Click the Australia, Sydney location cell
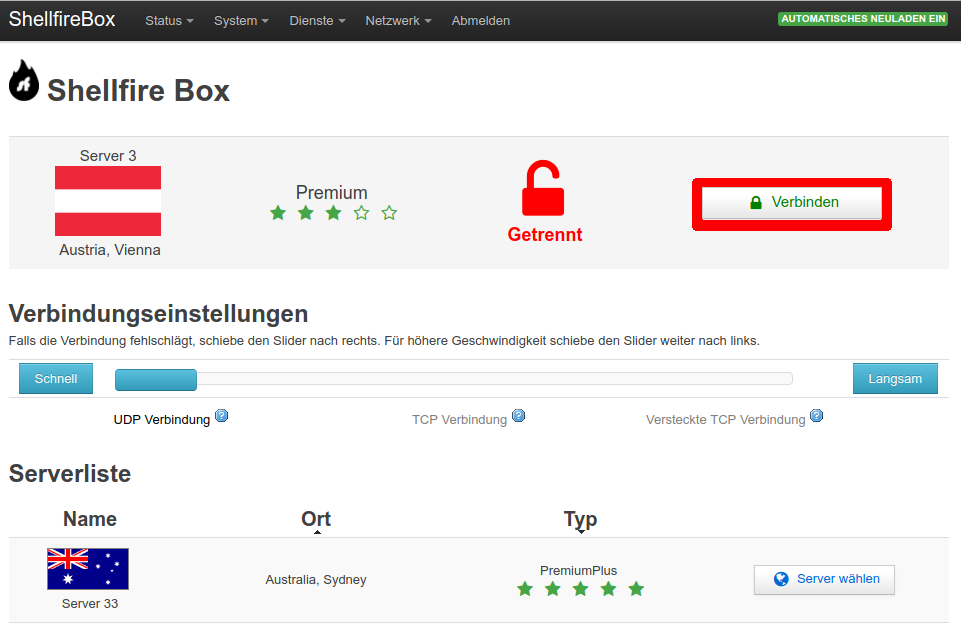The width and height of the screenshot is (961, 624). coord(316,580)
